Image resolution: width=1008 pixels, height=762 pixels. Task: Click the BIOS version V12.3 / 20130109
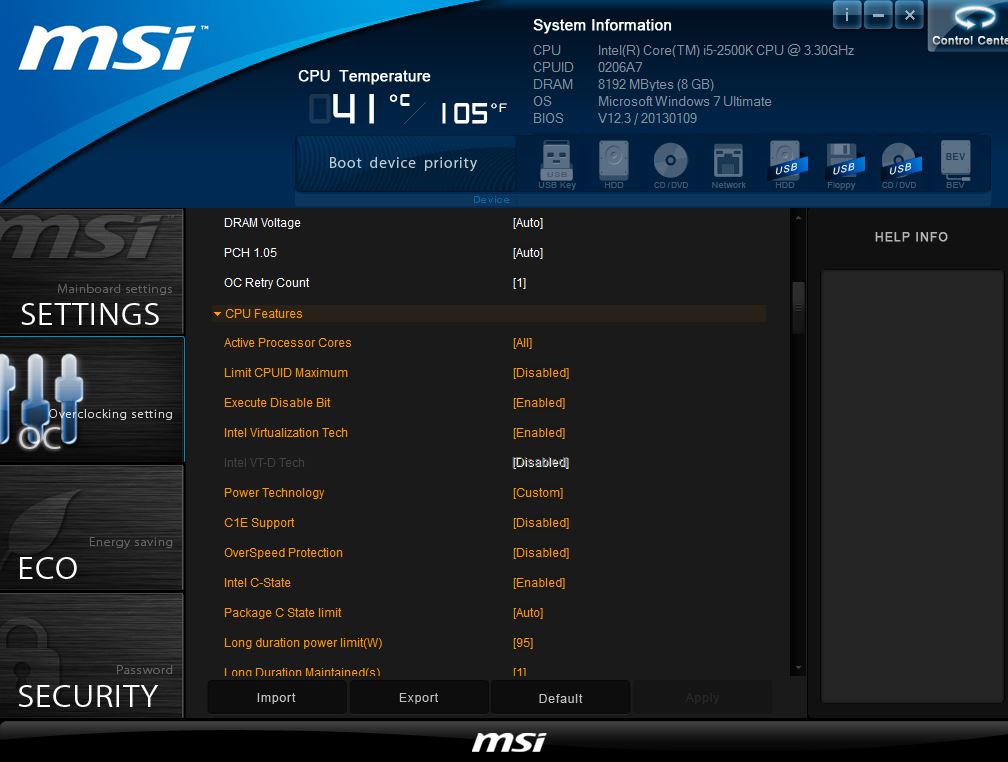647,118
